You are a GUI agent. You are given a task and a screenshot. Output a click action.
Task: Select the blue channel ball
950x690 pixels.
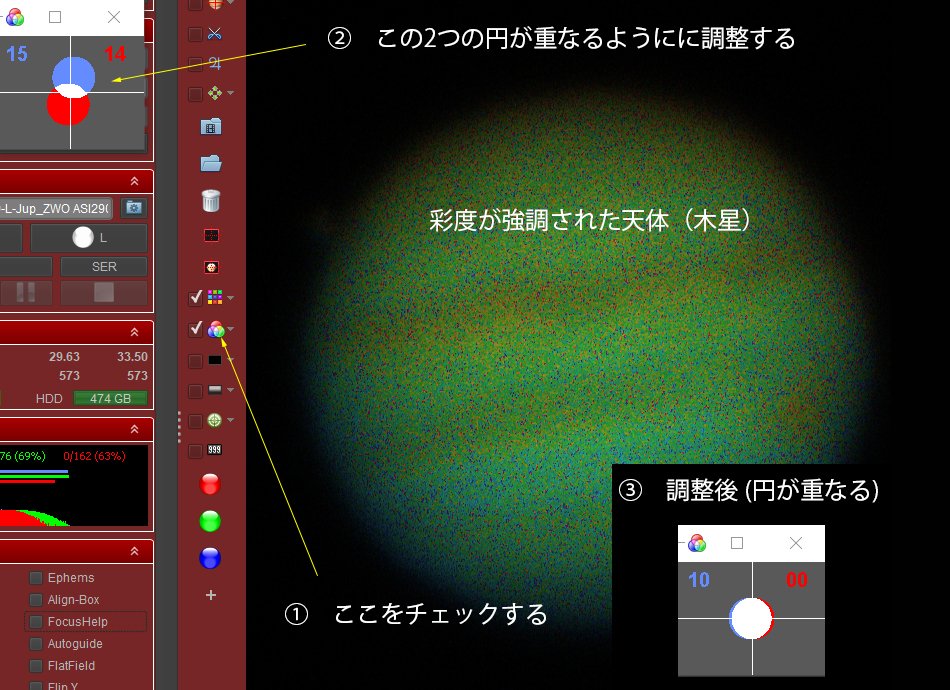[210, 558]
